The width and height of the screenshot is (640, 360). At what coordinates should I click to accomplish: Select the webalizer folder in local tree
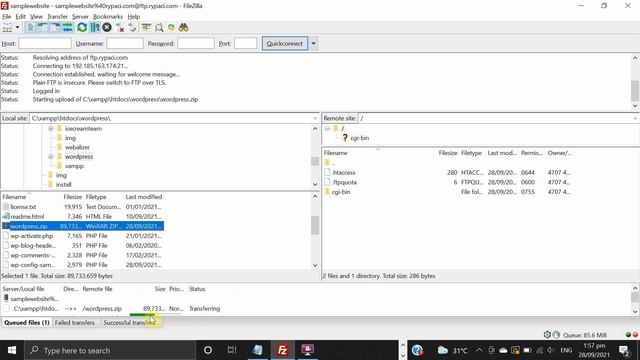(x=77, y=147)
